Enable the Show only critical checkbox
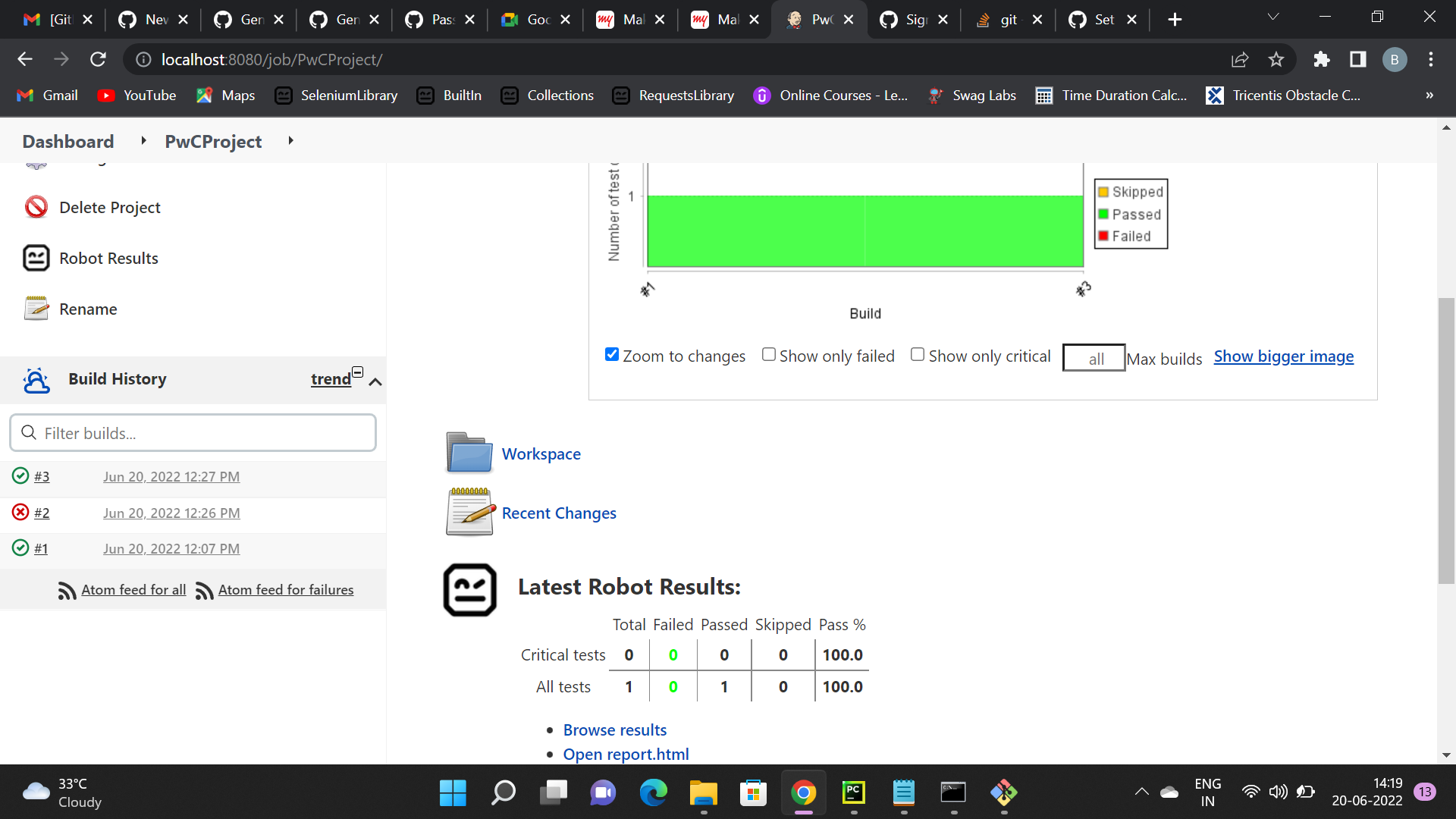The width and height of the screenshot is (1456, 819). coord(917,354)
